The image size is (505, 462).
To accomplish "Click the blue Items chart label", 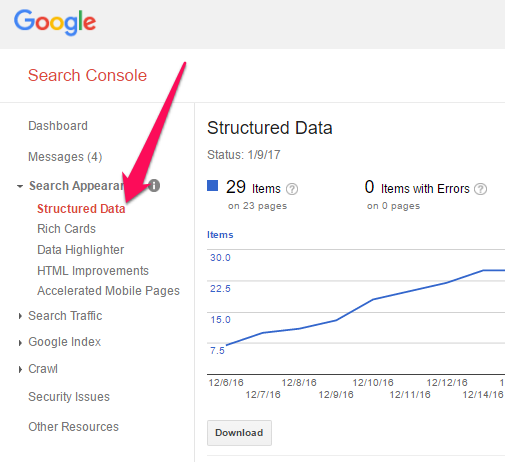I will [220, 235].
